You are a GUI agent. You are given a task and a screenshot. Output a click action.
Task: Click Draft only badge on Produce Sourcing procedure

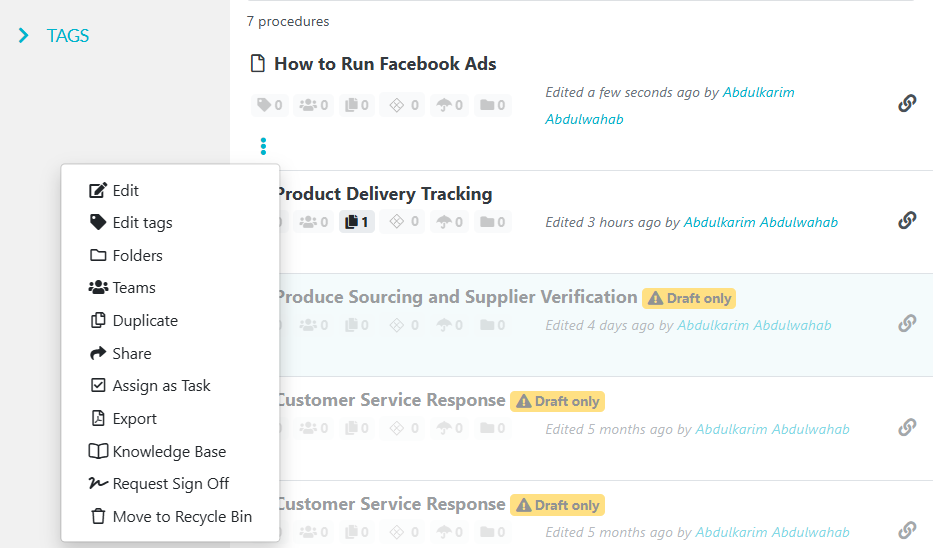[689, 298]
